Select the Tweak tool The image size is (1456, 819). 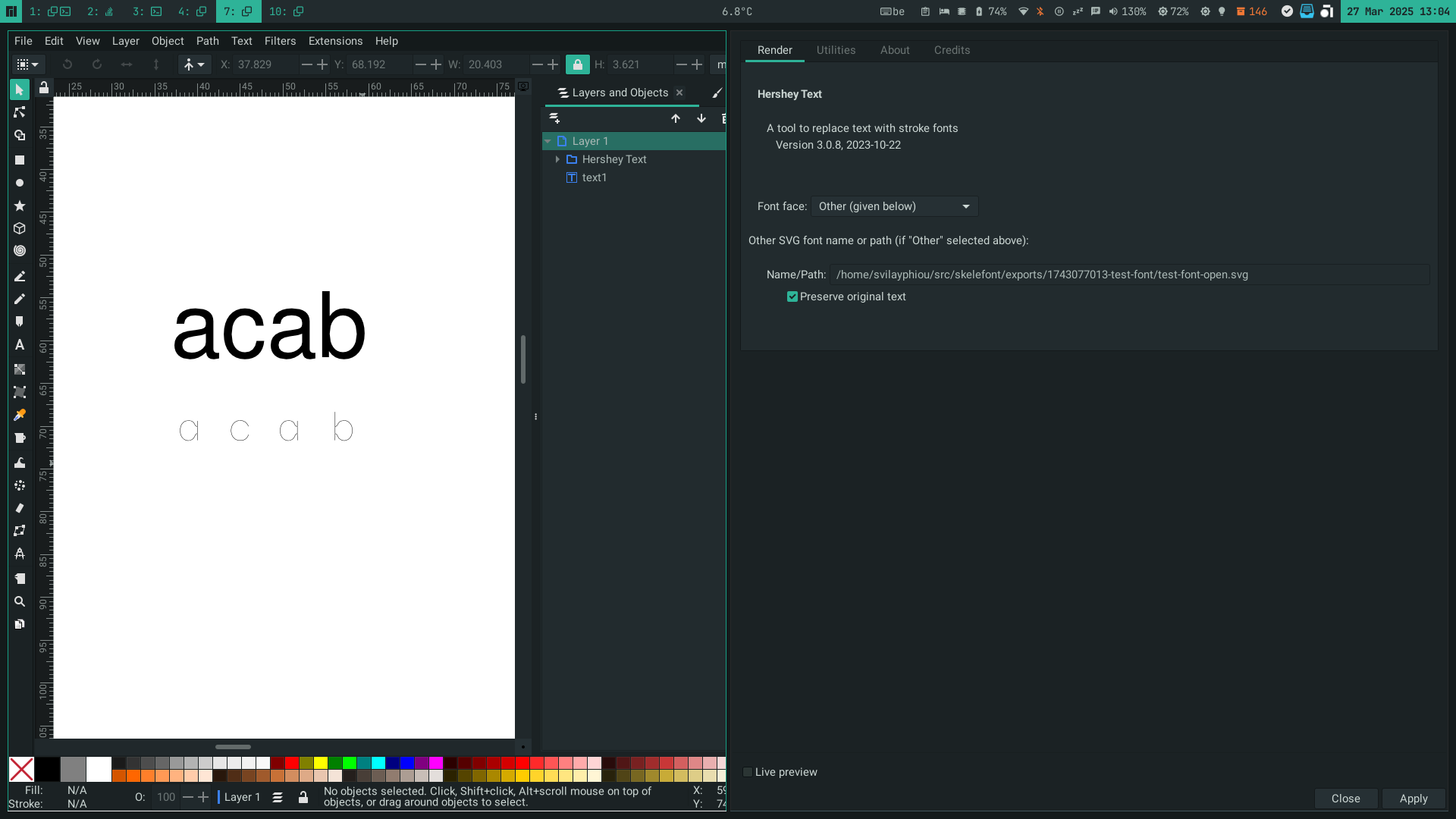(x=20, y=463)
